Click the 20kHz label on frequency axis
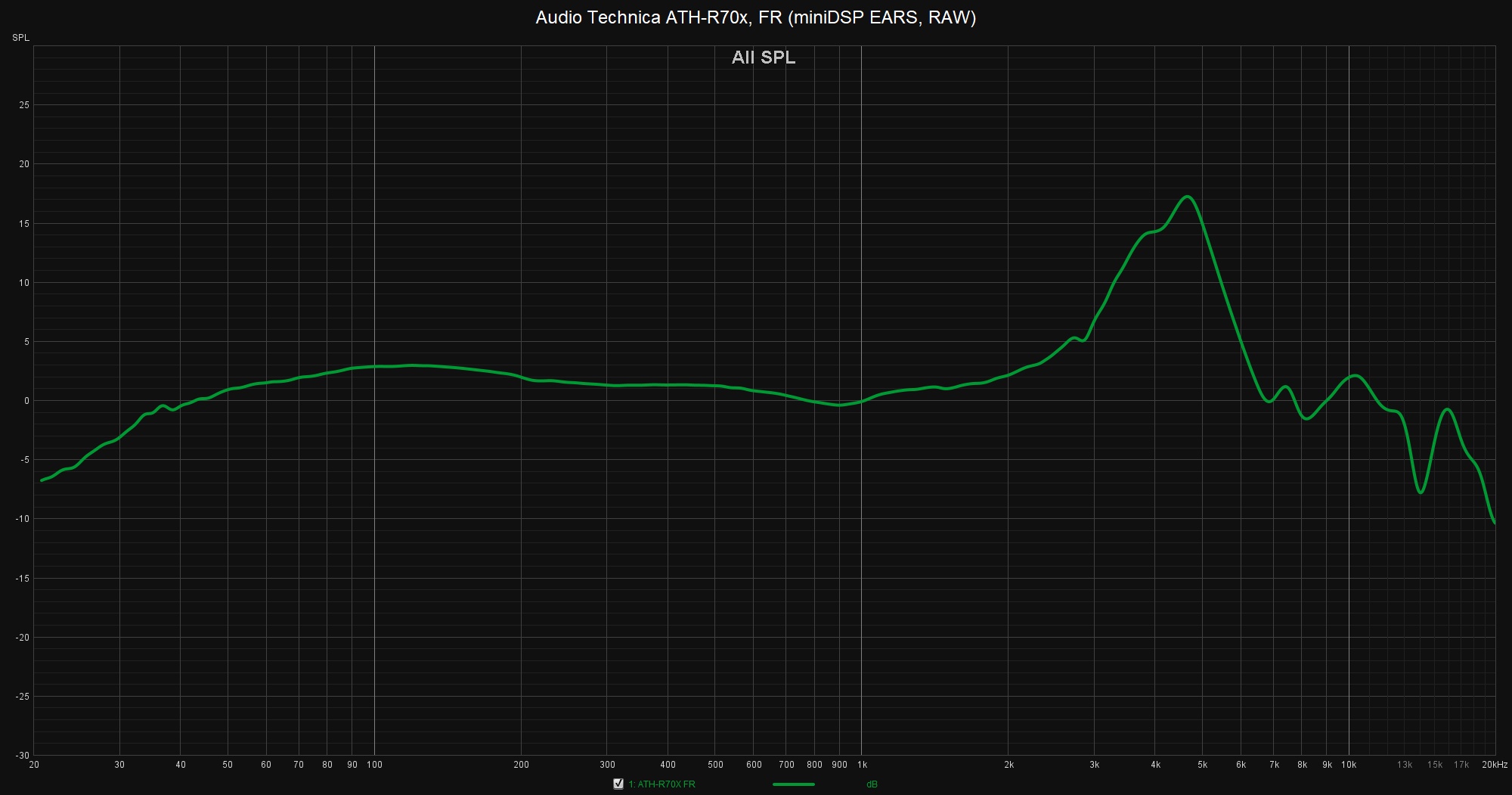Viewport: 1512px width, 795px height. click(1494, 765)
